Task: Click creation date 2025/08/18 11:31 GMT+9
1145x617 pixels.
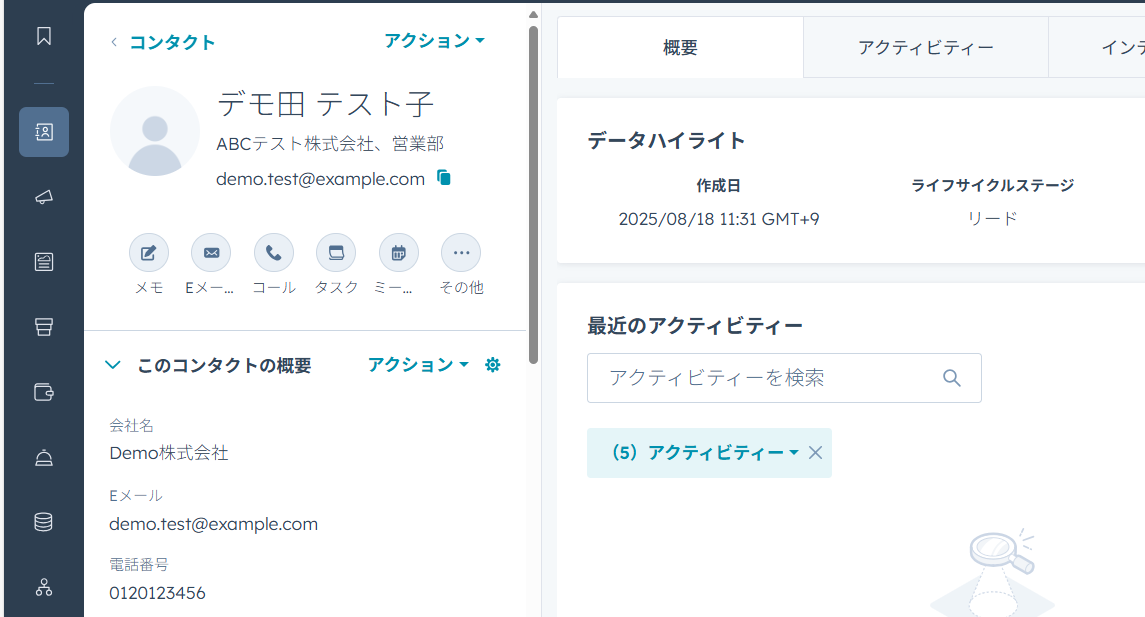Action: [719, 219]
